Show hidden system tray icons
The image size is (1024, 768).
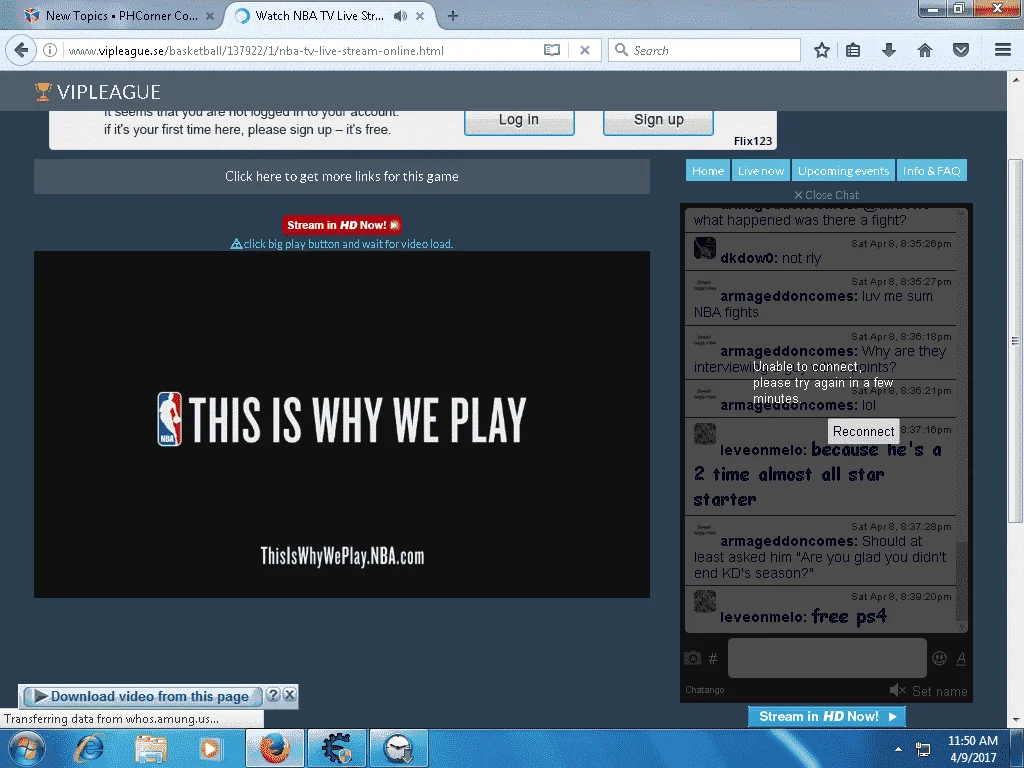click(x=899, y=749)
